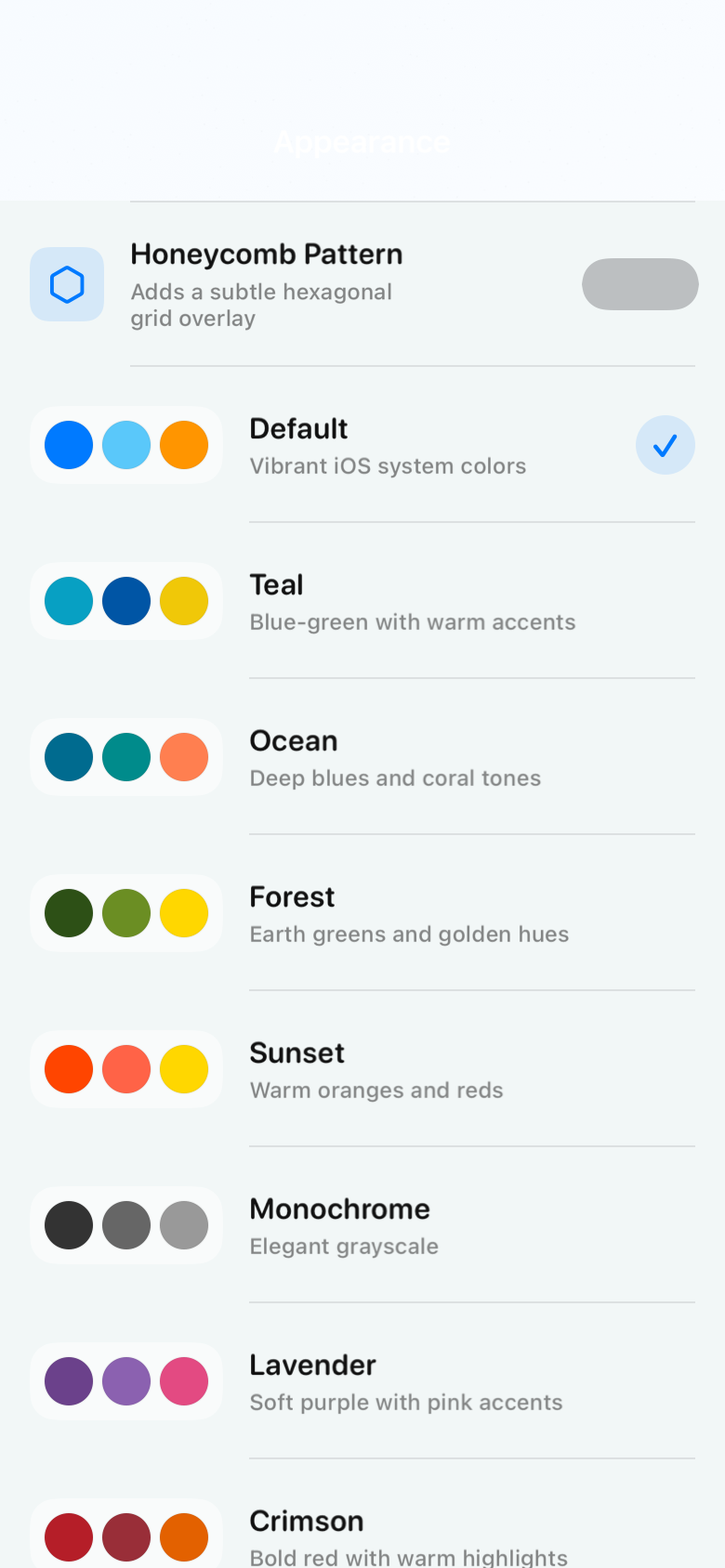Tap the pink circle in the Lavender preview
Image resolution: width=725 pixels, height=1568 pixels.
click(183, 1381)
